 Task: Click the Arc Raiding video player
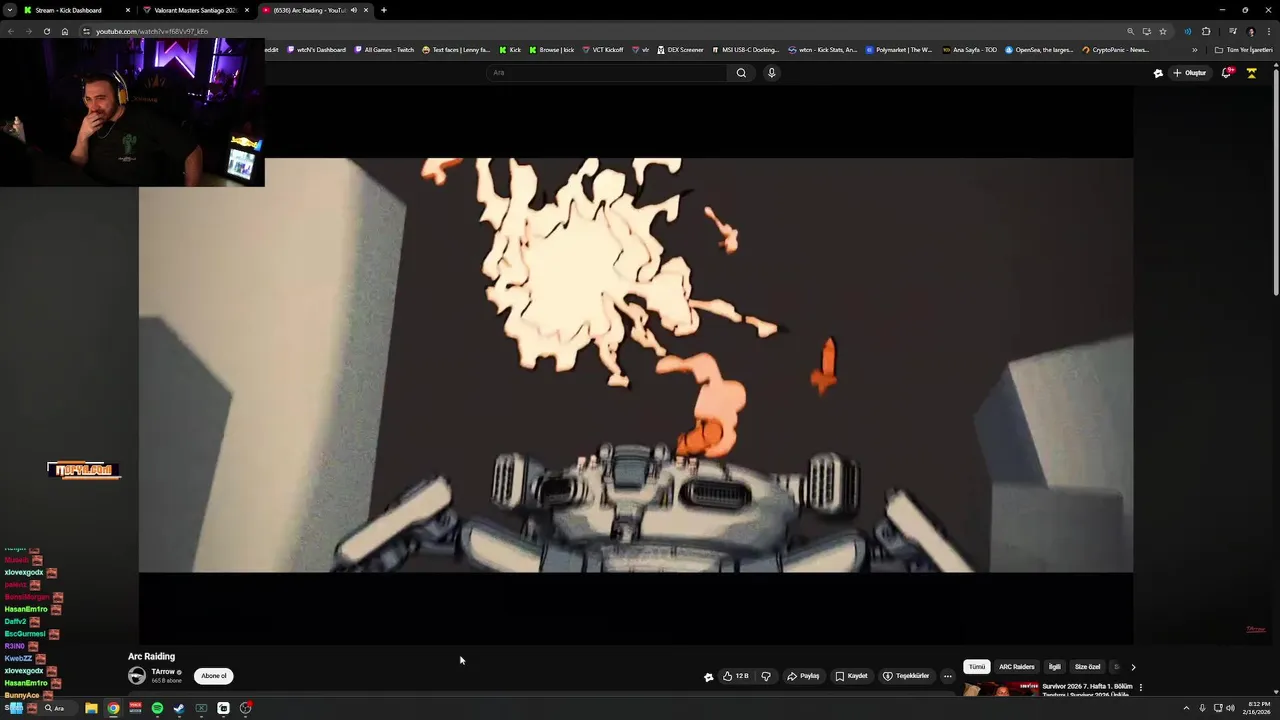point(636,365)
